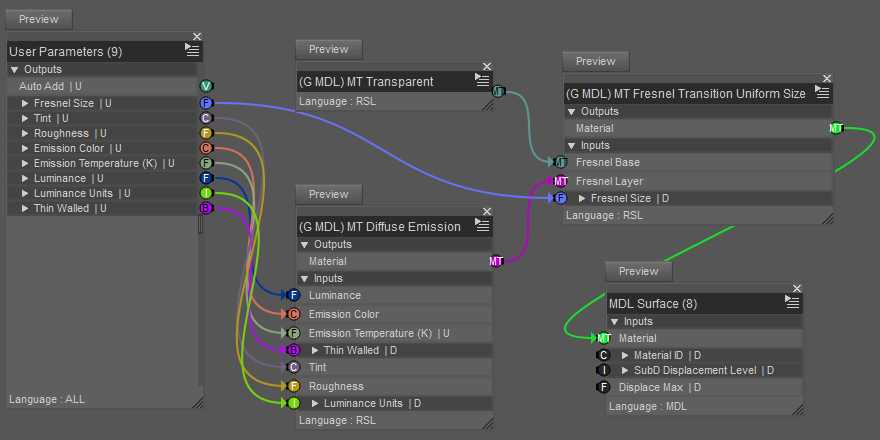The width and height of the screenshot is (880, 440).
Task: Expand the Fresnel Size row in User Parameters
Action: (x=25, y=103)
